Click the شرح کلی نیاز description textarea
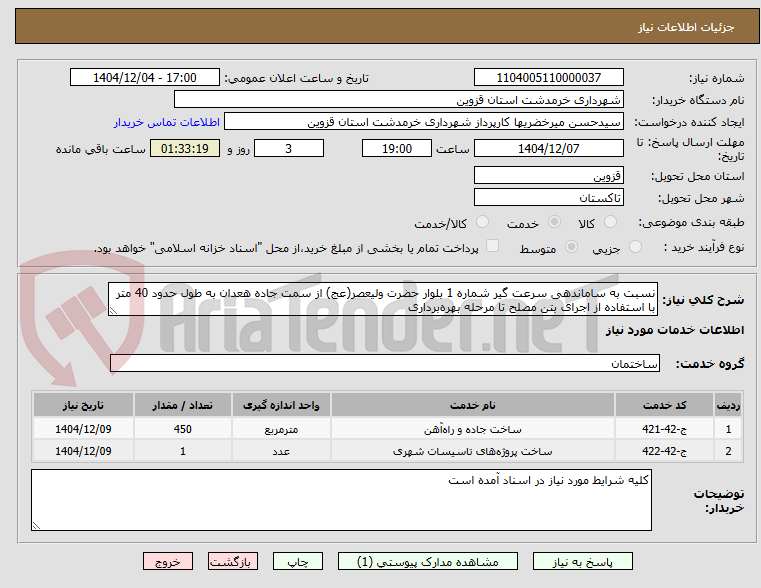 (x=383, y=299)
